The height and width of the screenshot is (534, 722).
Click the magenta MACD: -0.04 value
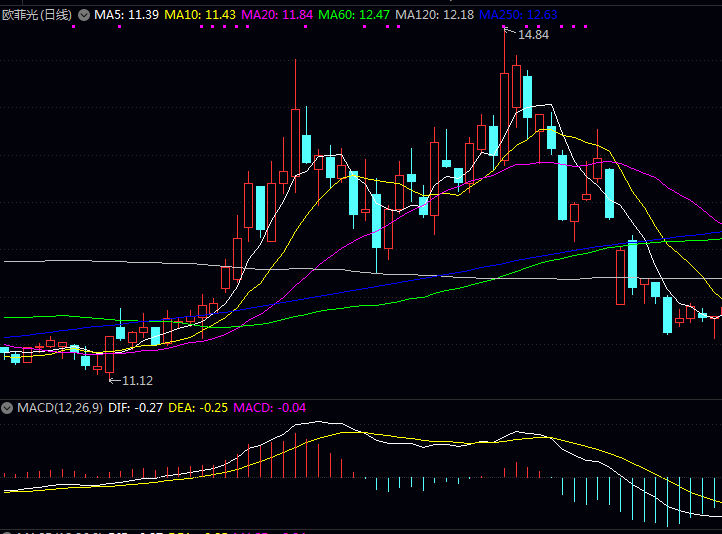[x=269, y=408]
